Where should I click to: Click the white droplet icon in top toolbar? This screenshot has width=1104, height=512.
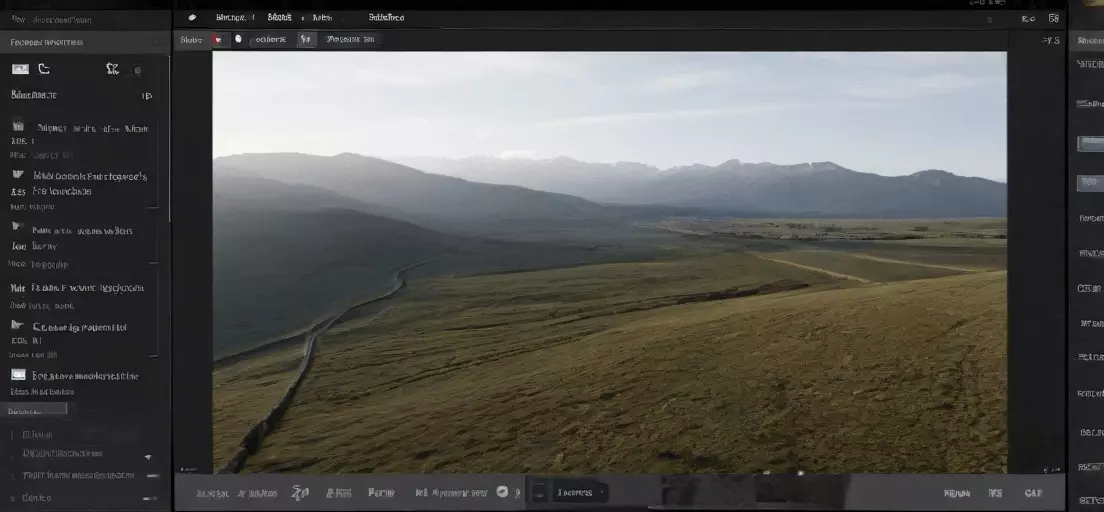pyautogui.click(x=238, y=39)
